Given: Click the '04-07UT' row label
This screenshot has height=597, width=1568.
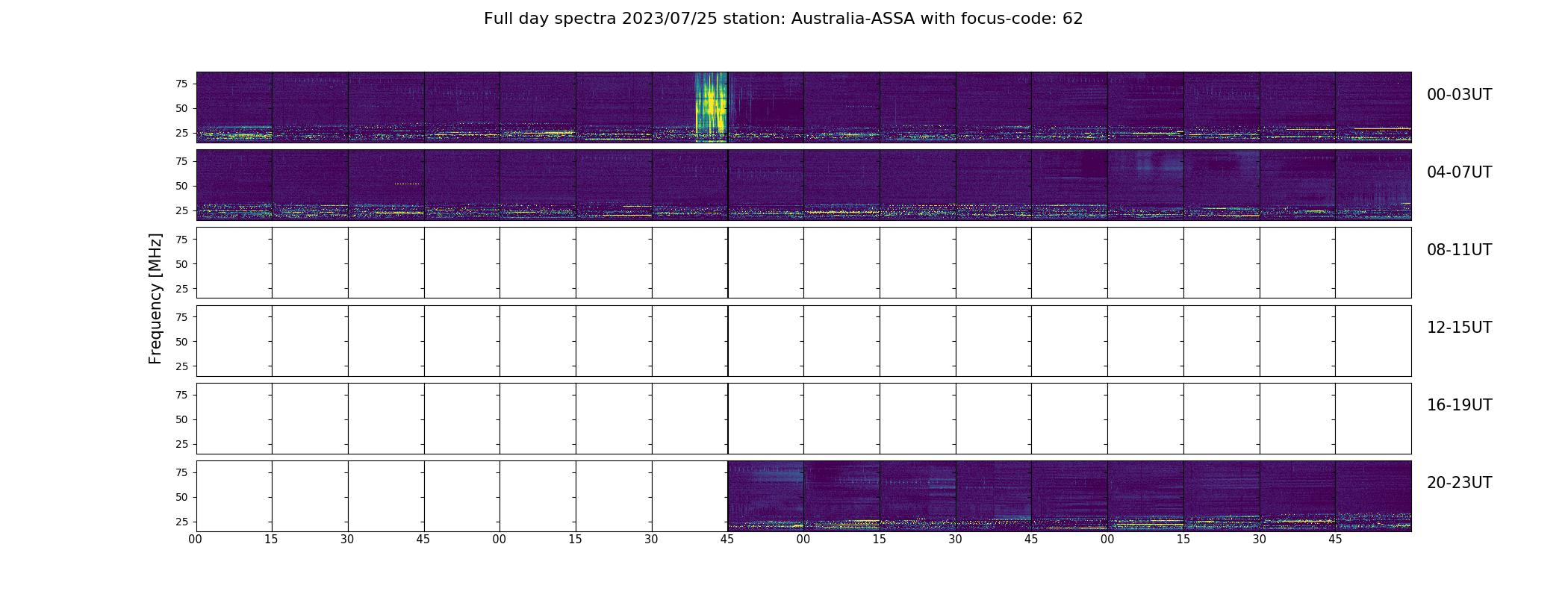Looking at the screenshot, I should pos(1459,172).
